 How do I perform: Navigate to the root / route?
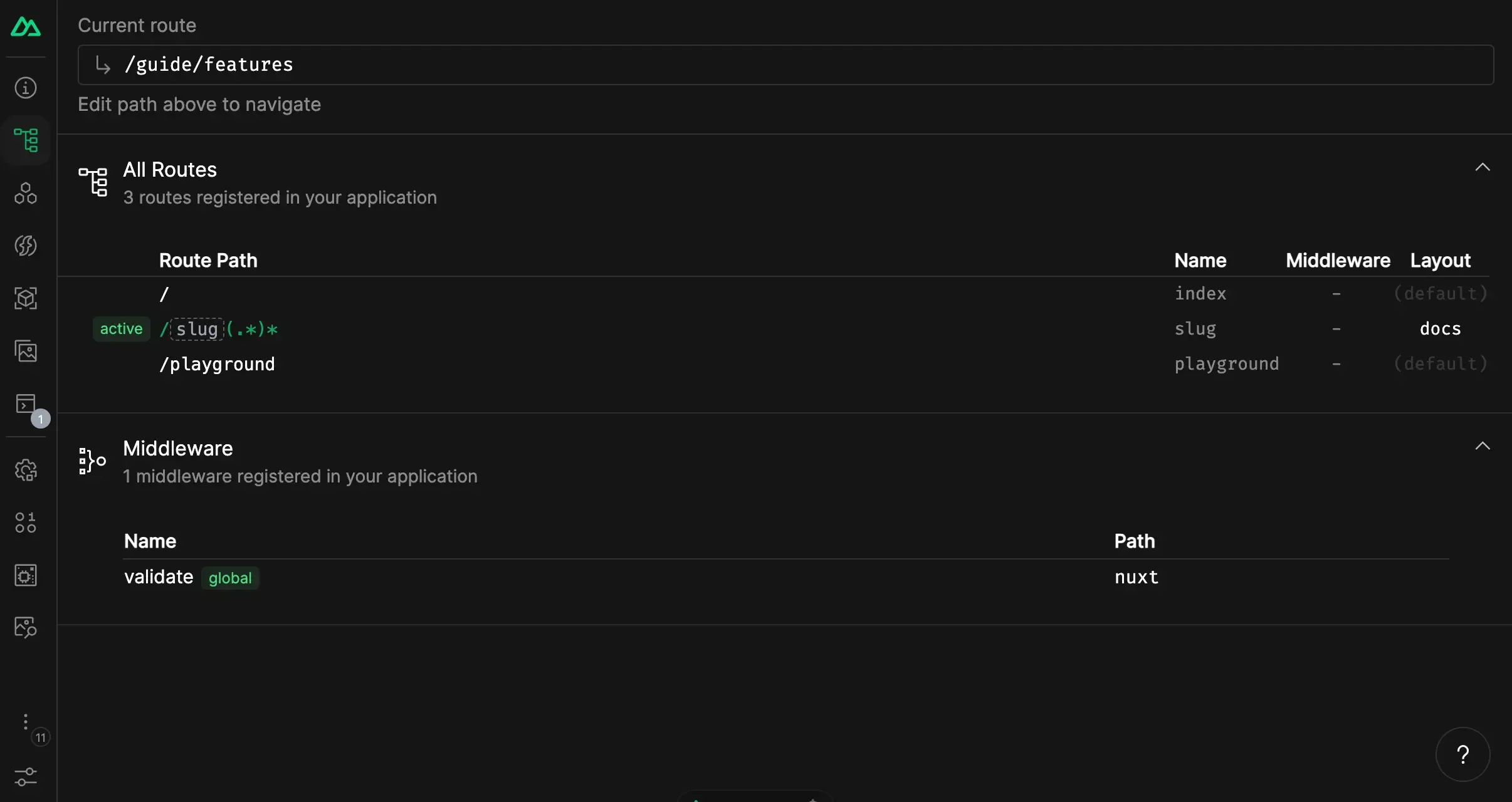tap(164, 294)
